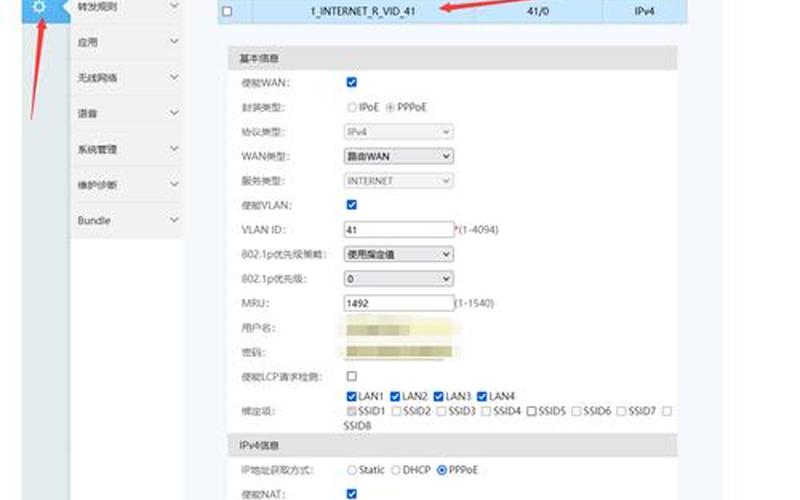
Task: Open the 802.1p优先级 dropdown showing 0
Action: [x=398, y=279]
